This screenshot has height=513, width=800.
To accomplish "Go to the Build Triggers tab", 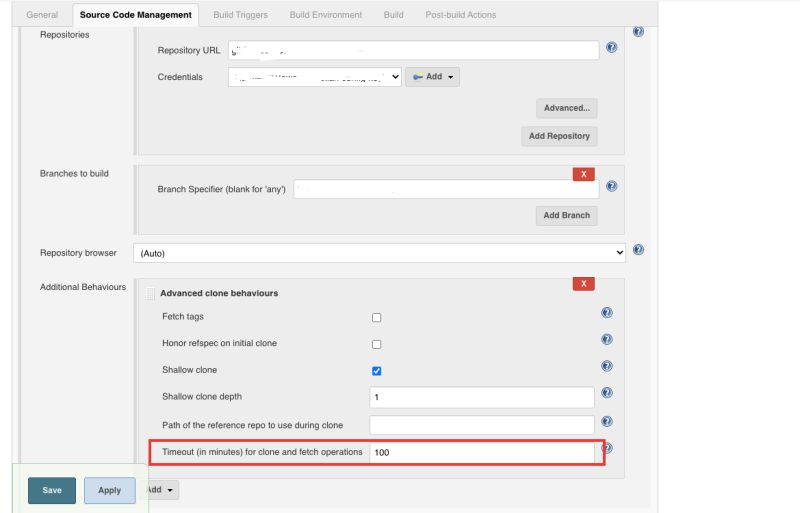I will pyautogui.click(x=240, y=15).
